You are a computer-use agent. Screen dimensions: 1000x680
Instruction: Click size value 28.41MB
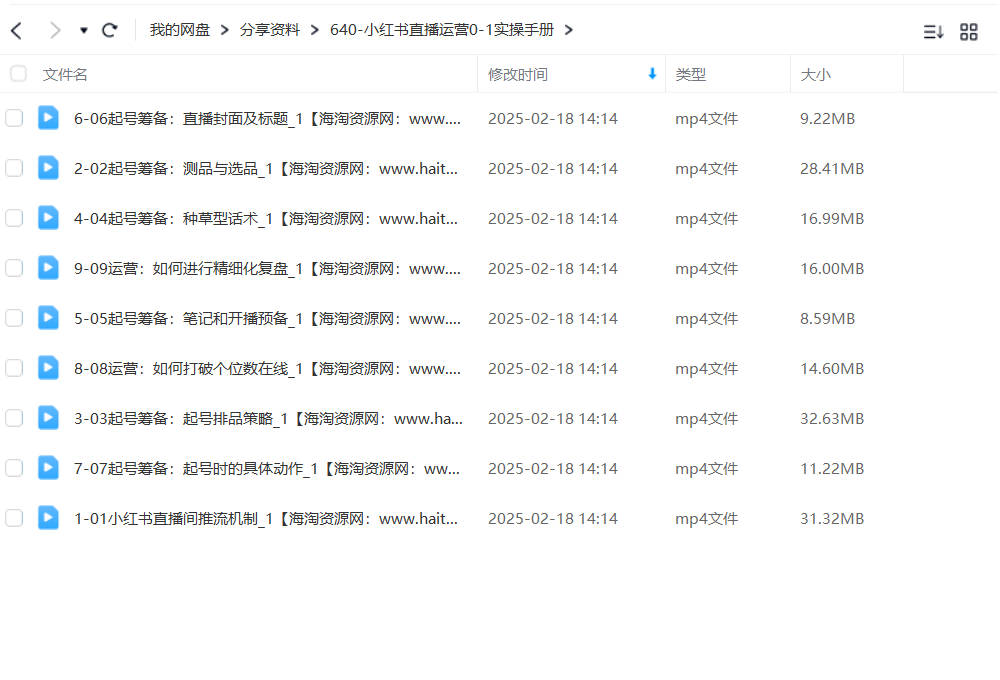832,168
